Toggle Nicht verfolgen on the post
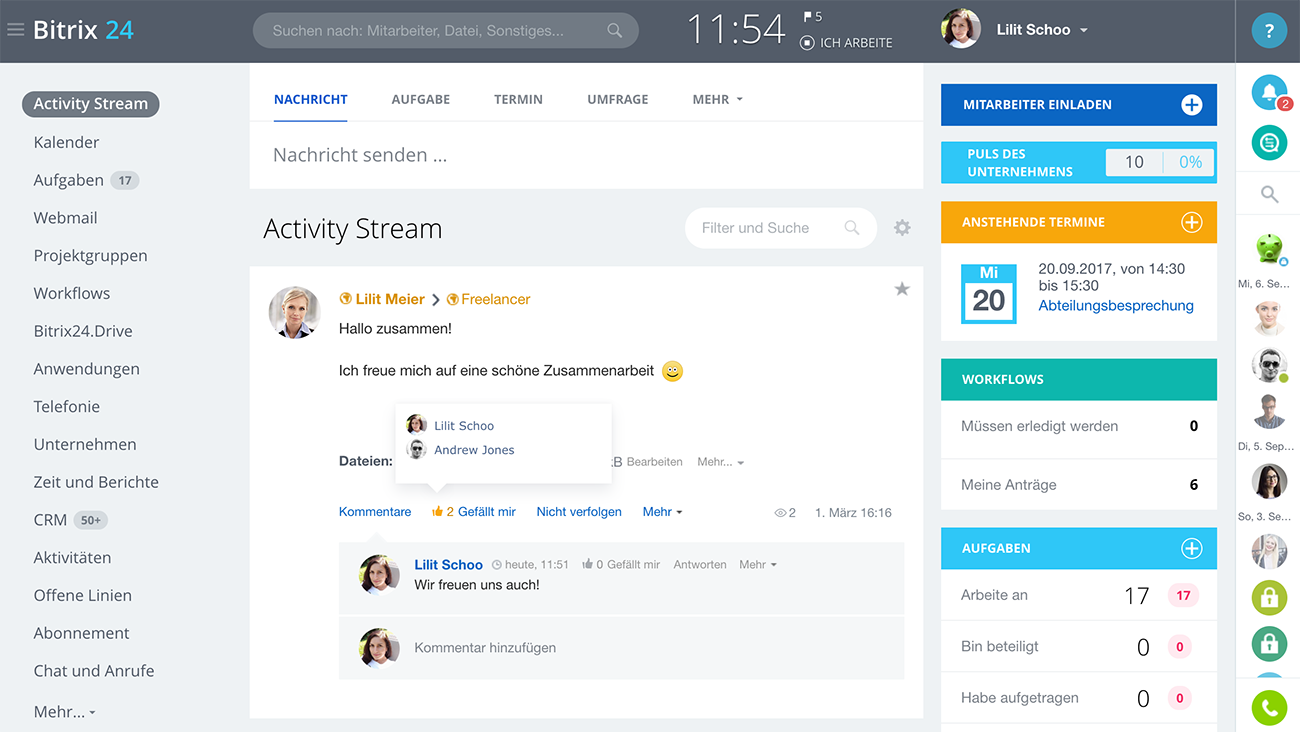This screenshot has width=1300, height=732. pyautogui.click(x=579, y=512)
